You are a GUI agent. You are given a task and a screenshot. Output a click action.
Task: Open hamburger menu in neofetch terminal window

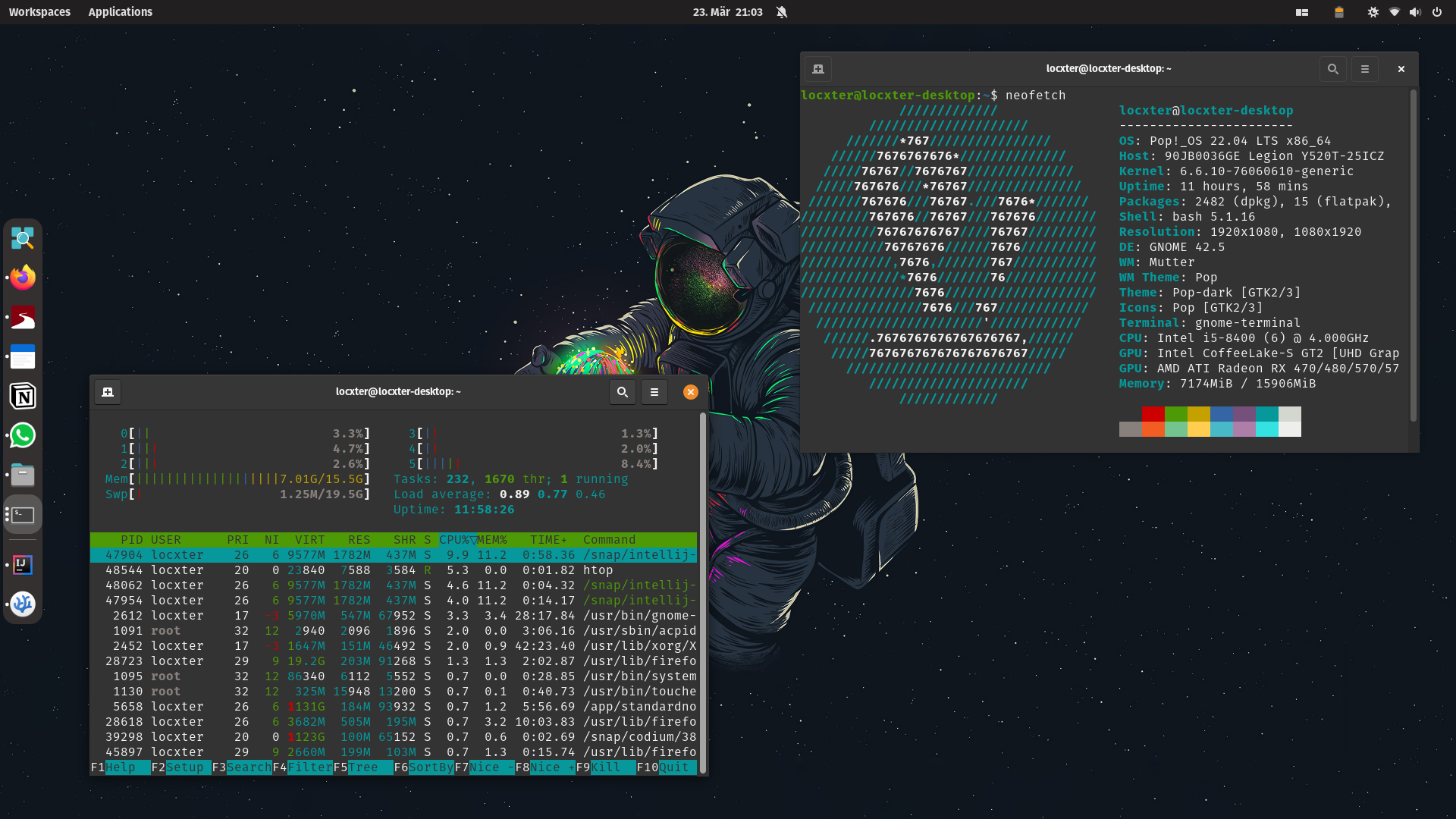click(x=1365, y=69)
